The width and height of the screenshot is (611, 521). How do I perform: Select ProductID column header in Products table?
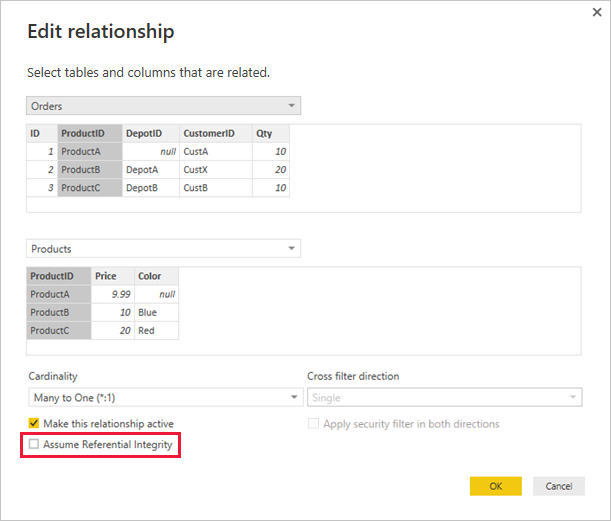59,276
